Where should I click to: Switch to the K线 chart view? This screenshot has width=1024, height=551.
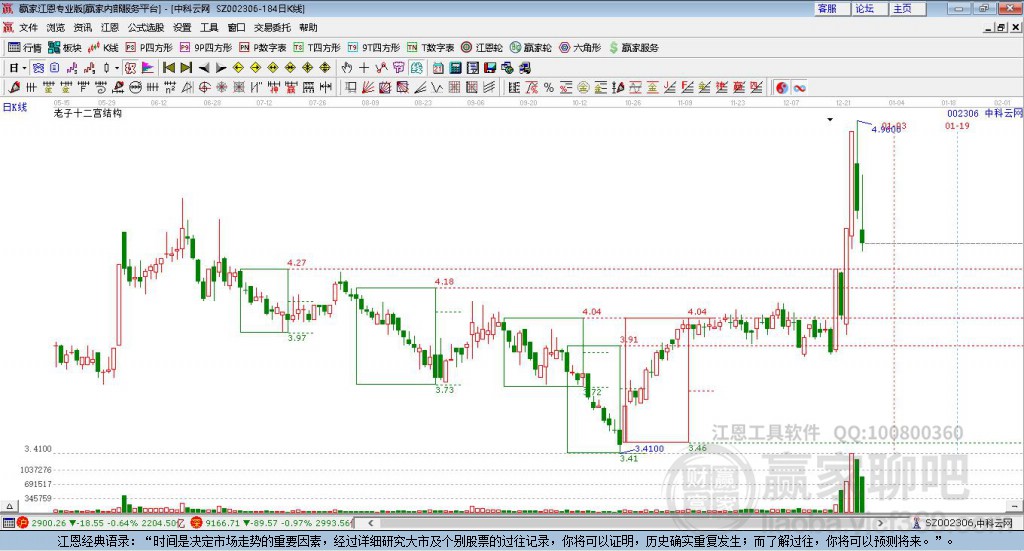coord(103,48)
